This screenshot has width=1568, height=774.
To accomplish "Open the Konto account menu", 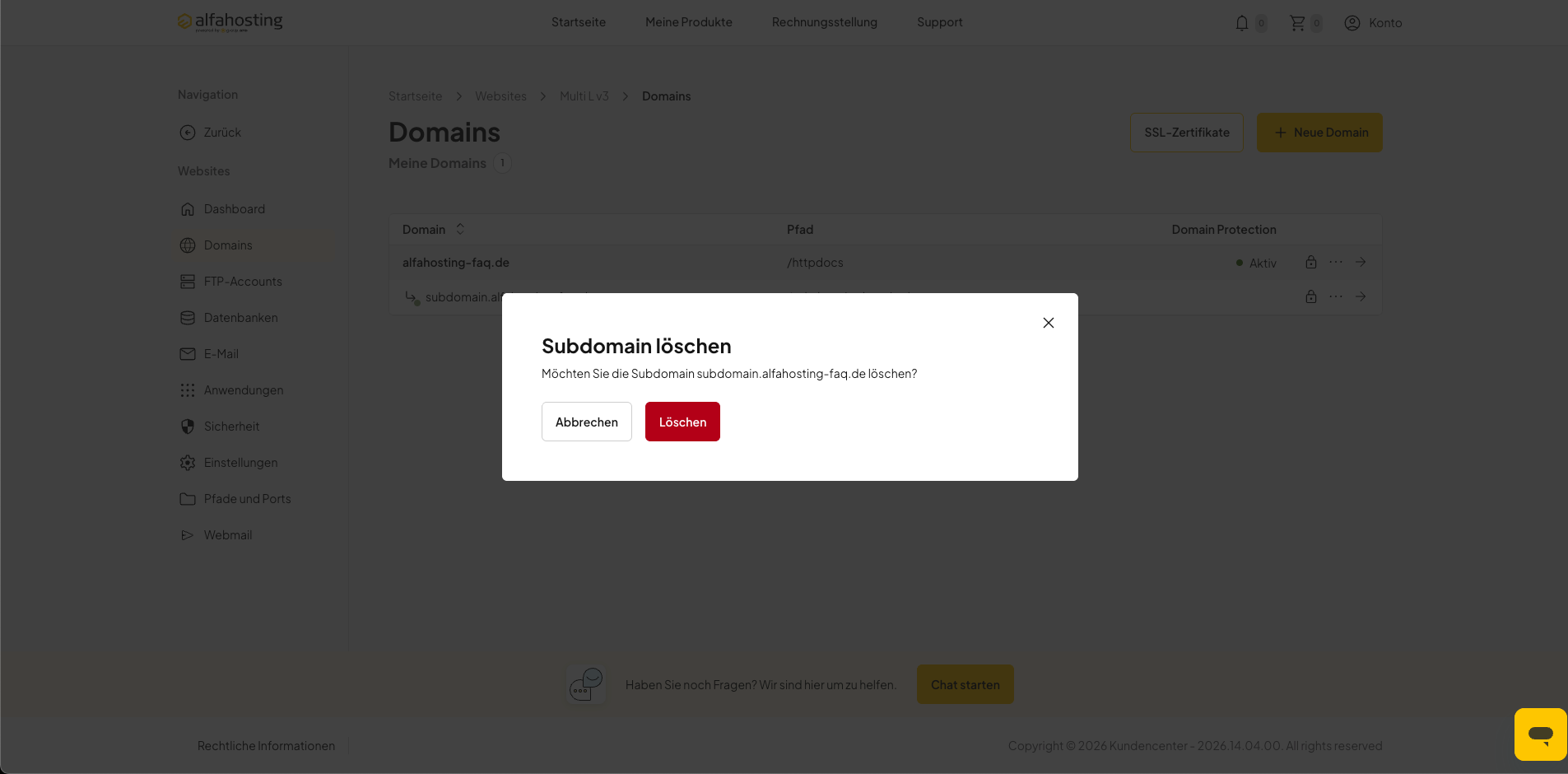I will (1373, 23).
